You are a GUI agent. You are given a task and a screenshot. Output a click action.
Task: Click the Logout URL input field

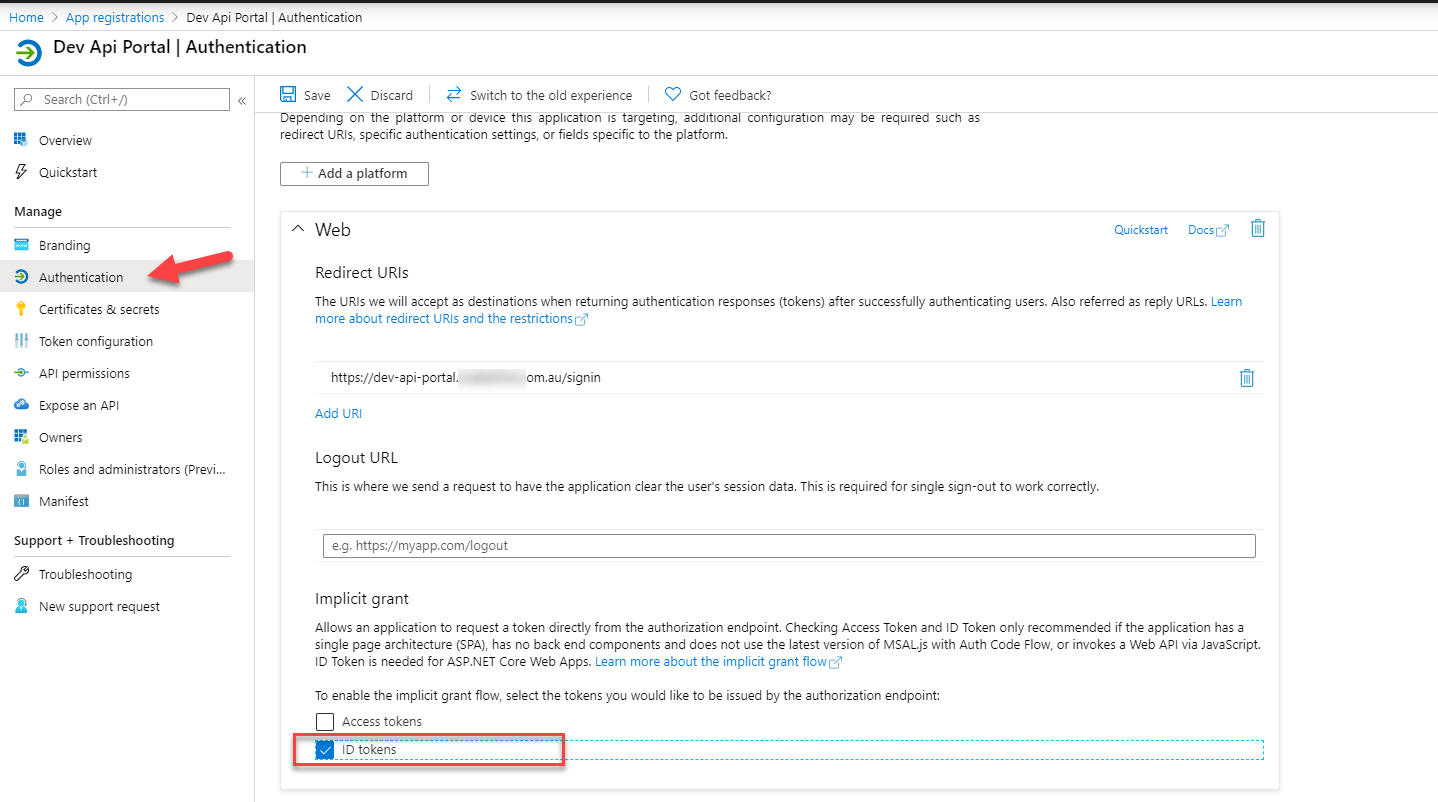788,546
